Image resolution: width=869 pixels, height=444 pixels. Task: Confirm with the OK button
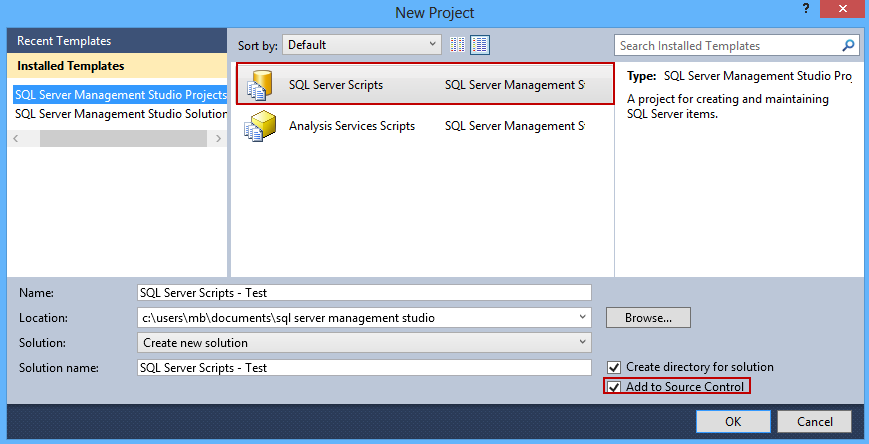(x=733, y=421)
